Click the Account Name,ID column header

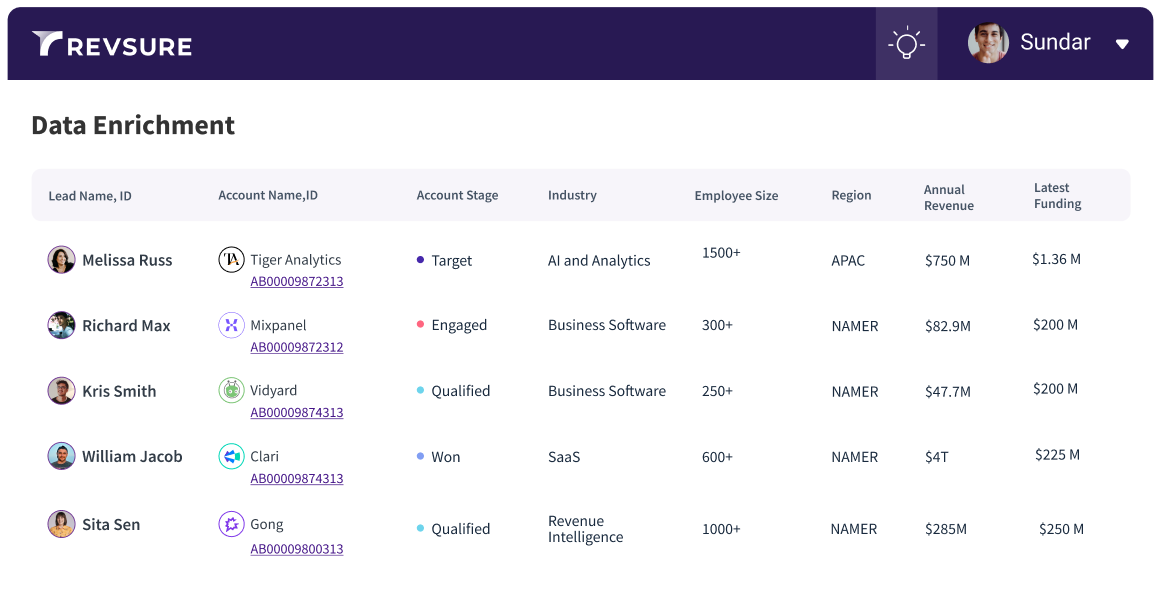point(268,195)
